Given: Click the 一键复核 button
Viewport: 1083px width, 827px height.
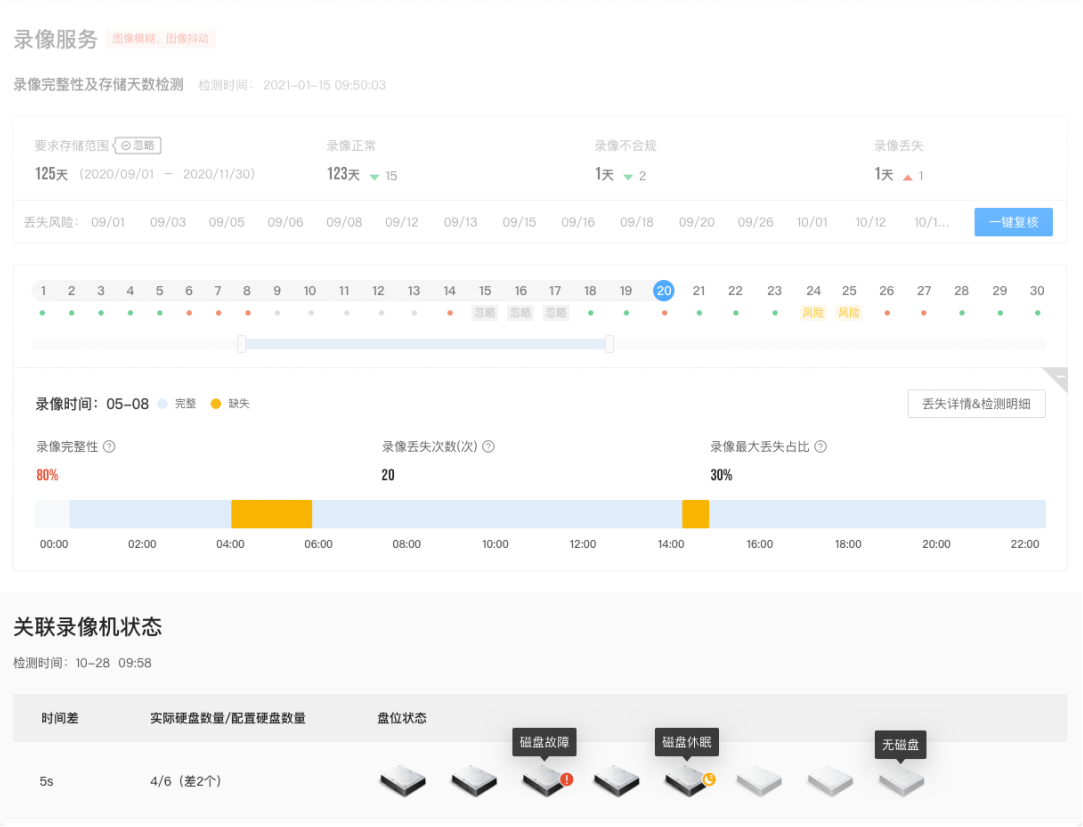Looking at the screenshot, I should point(1013,222).
